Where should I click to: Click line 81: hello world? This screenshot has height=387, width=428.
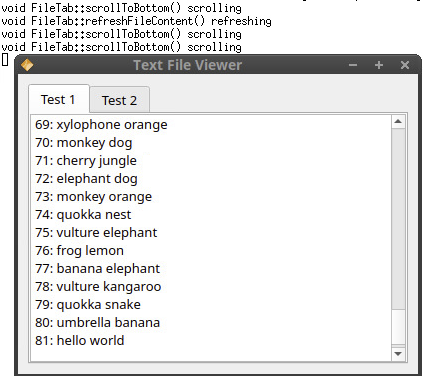pos(80,340)
